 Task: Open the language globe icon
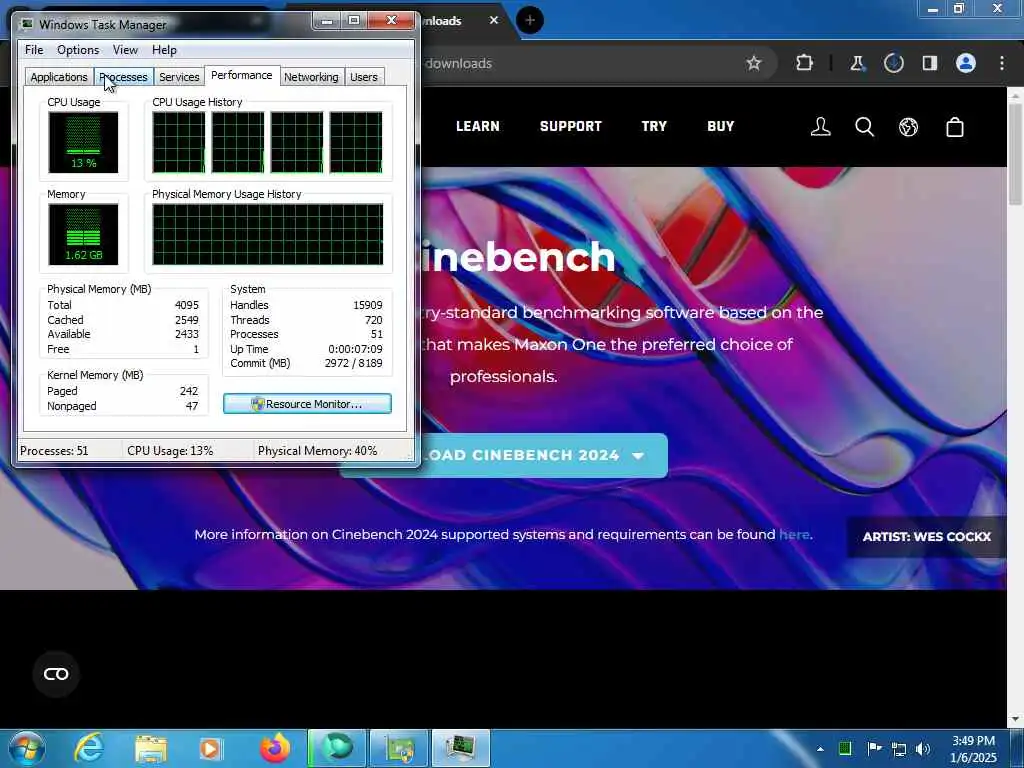point(908,127)
